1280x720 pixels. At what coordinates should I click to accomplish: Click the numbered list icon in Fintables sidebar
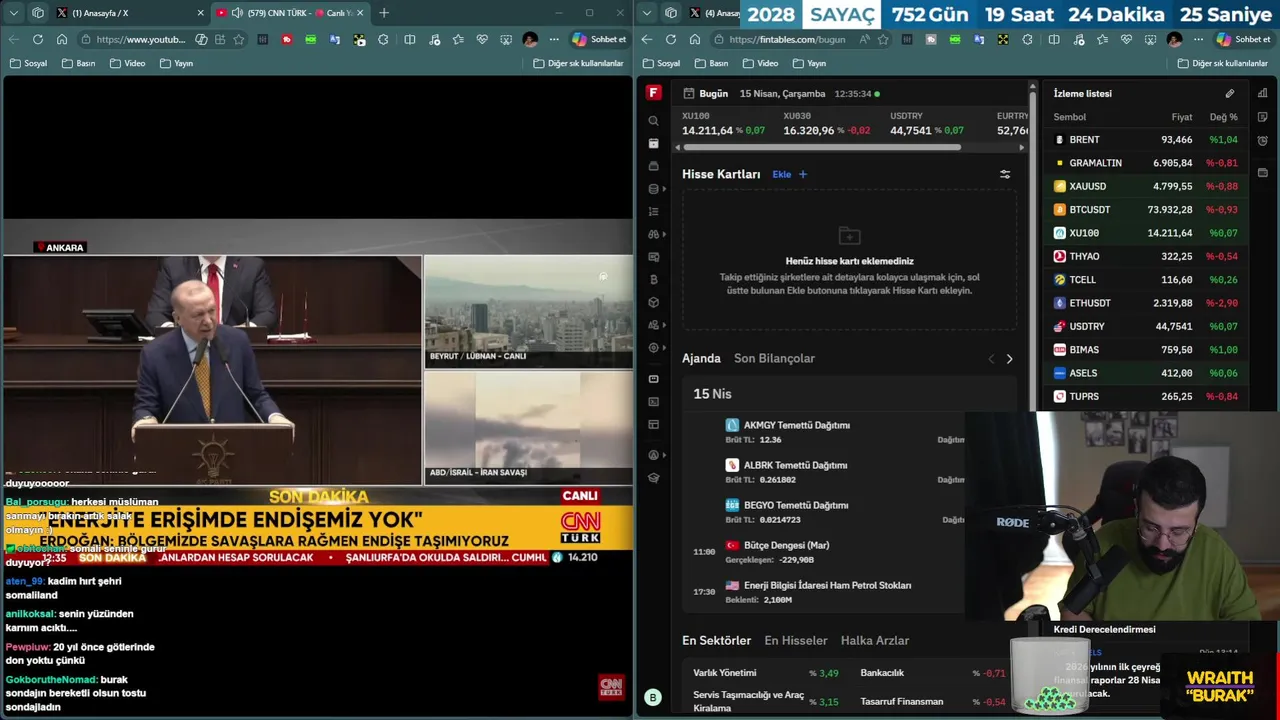(653, 212)
